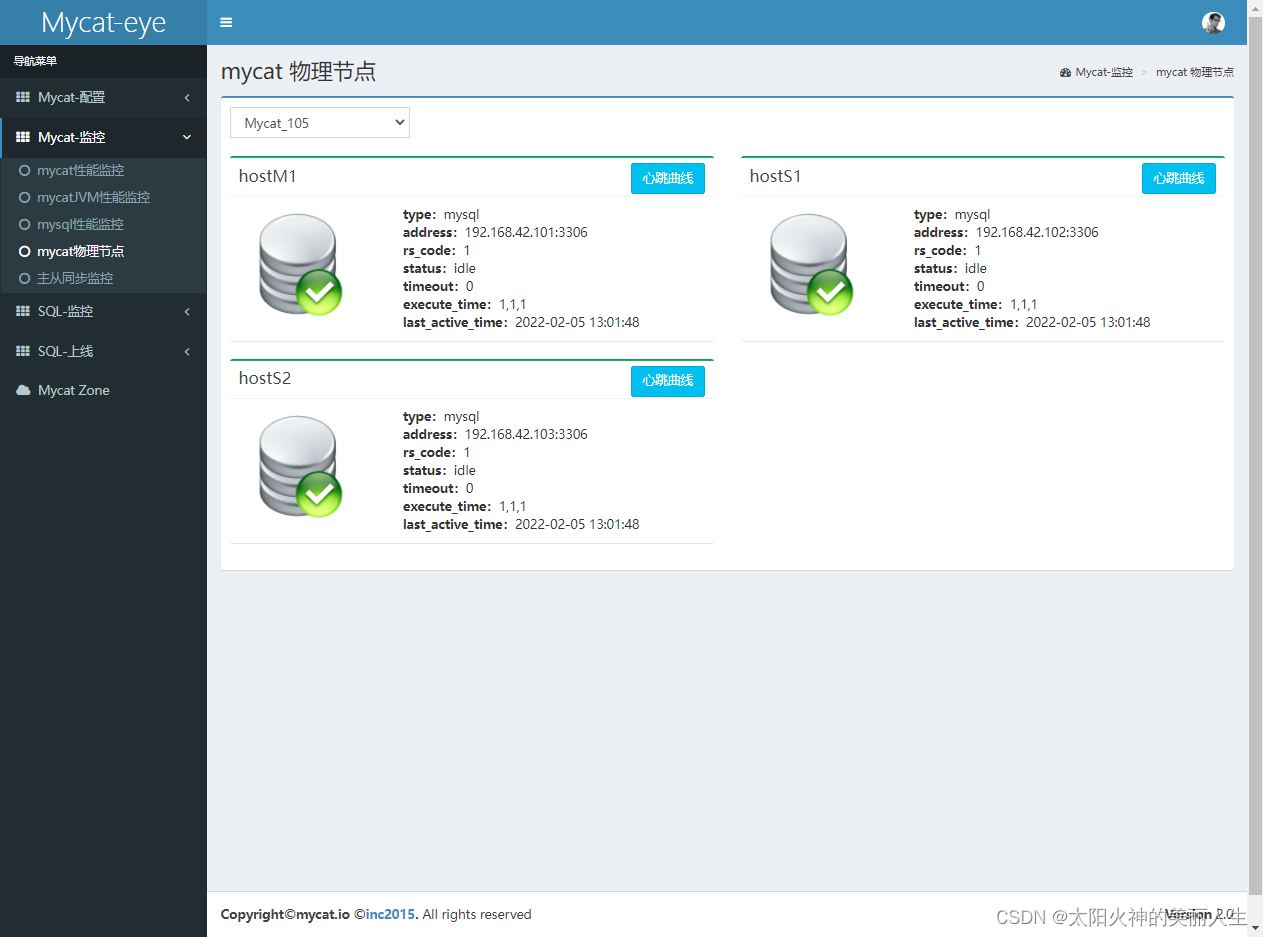Click the grid icon beside Mycat-配置
Screen dimensions: 1263x937
(x=23, y=97)
